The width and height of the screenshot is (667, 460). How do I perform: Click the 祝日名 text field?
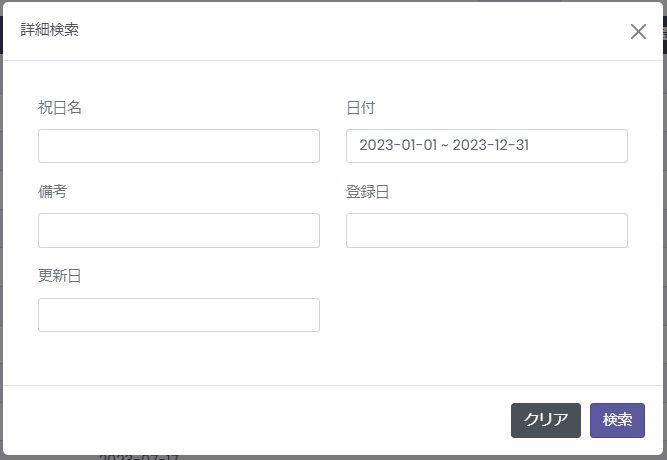(179, 146)
